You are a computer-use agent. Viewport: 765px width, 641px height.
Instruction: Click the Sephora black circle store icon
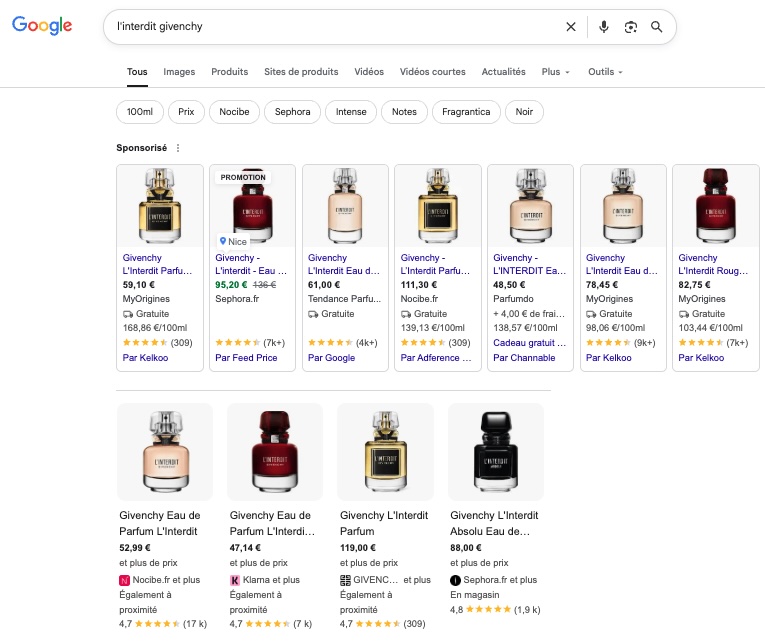(455, 580)
